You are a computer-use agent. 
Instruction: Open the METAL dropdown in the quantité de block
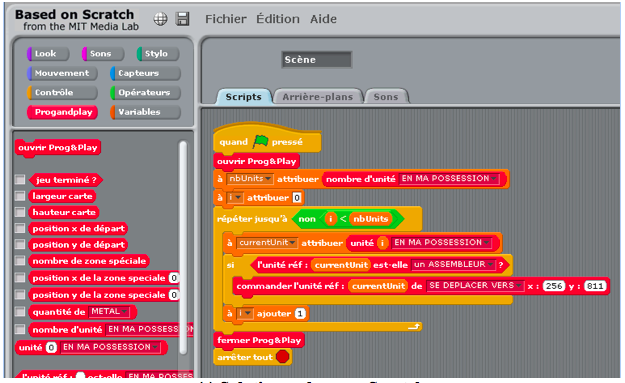(109, 311)
